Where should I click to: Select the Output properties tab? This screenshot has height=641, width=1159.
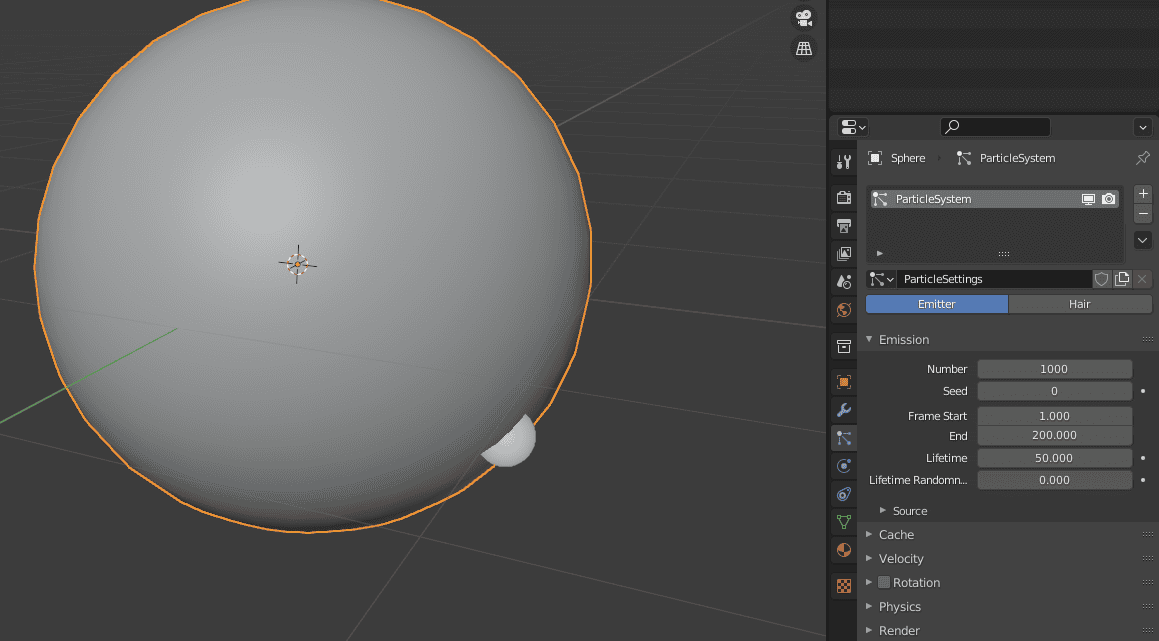[x=843, y=226]
